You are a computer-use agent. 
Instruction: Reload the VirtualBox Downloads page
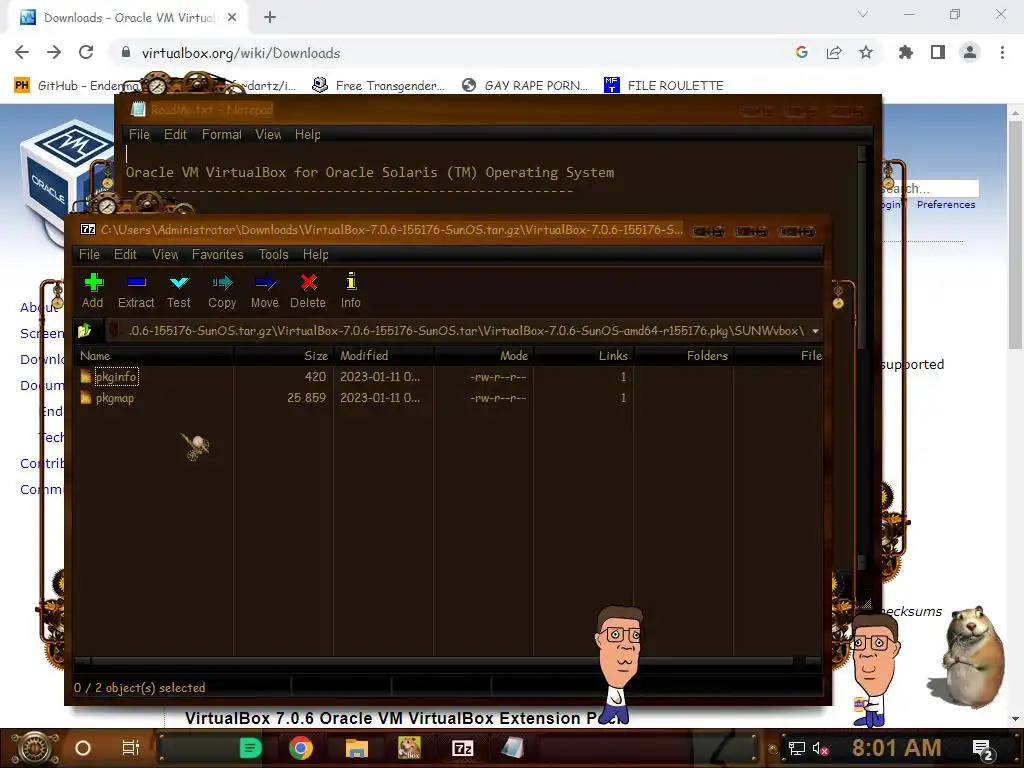coord(86,52)
